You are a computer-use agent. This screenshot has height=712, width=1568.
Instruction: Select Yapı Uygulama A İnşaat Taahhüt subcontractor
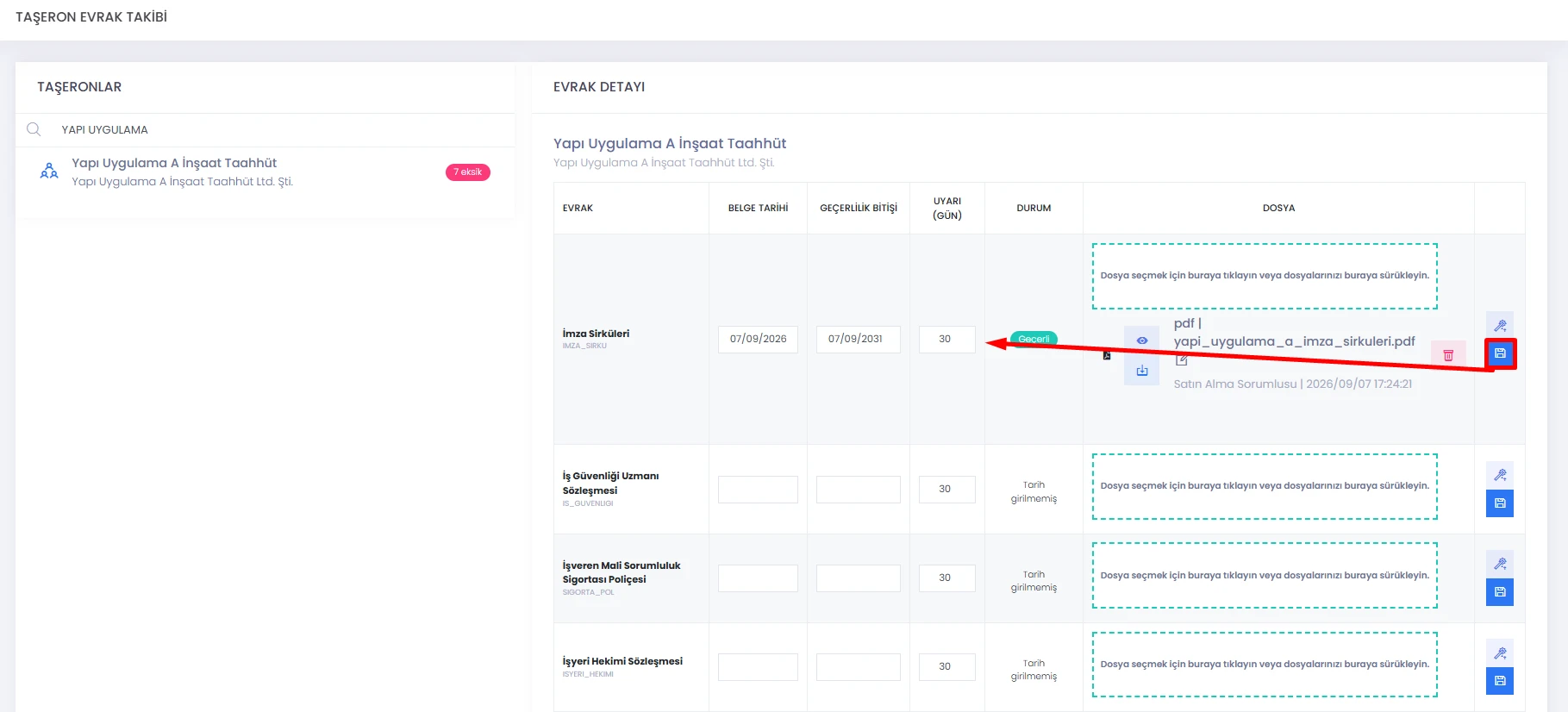(265, 172)
